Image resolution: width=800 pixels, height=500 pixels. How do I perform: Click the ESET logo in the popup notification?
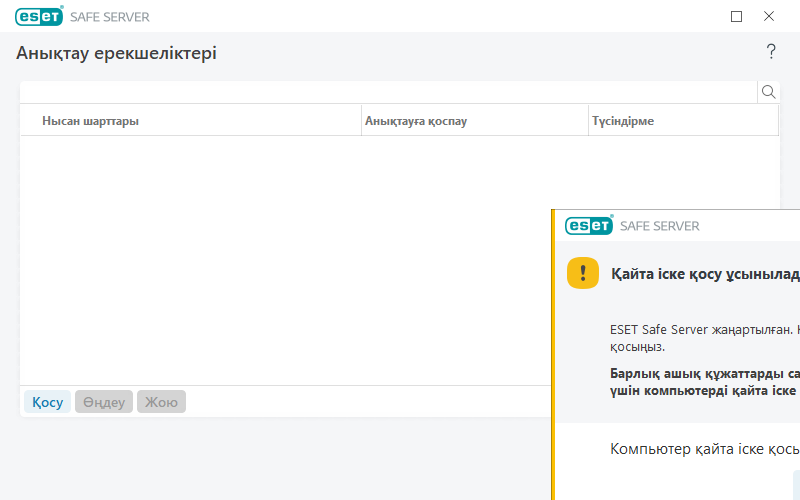589,226
